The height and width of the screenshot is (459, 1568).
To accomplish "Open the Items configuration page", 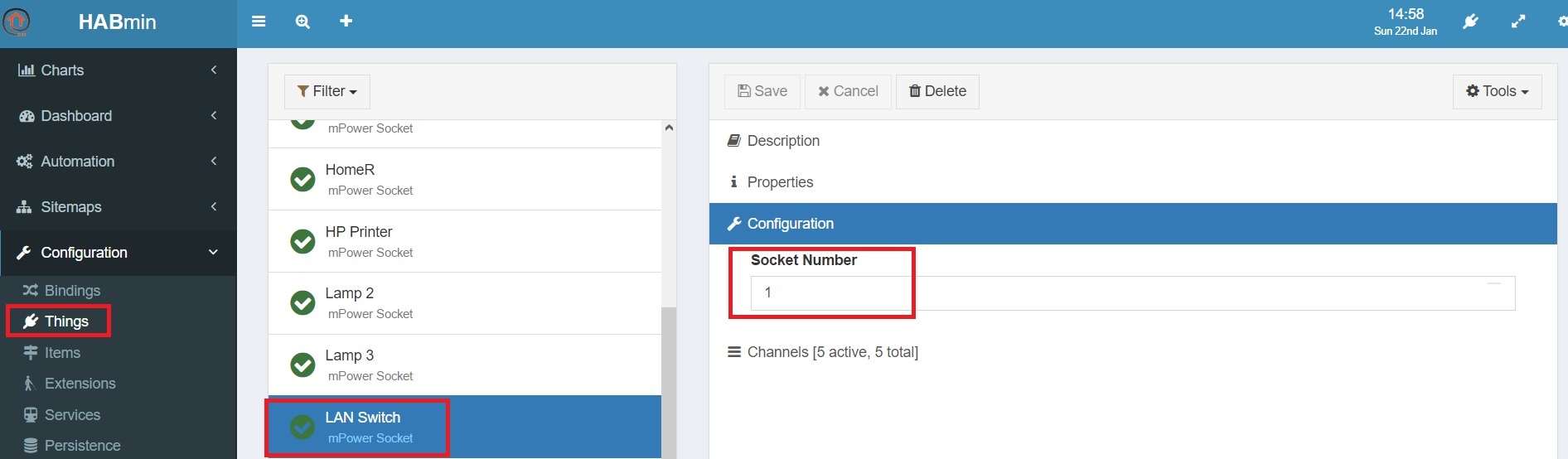I will click(x=62, y=353).
